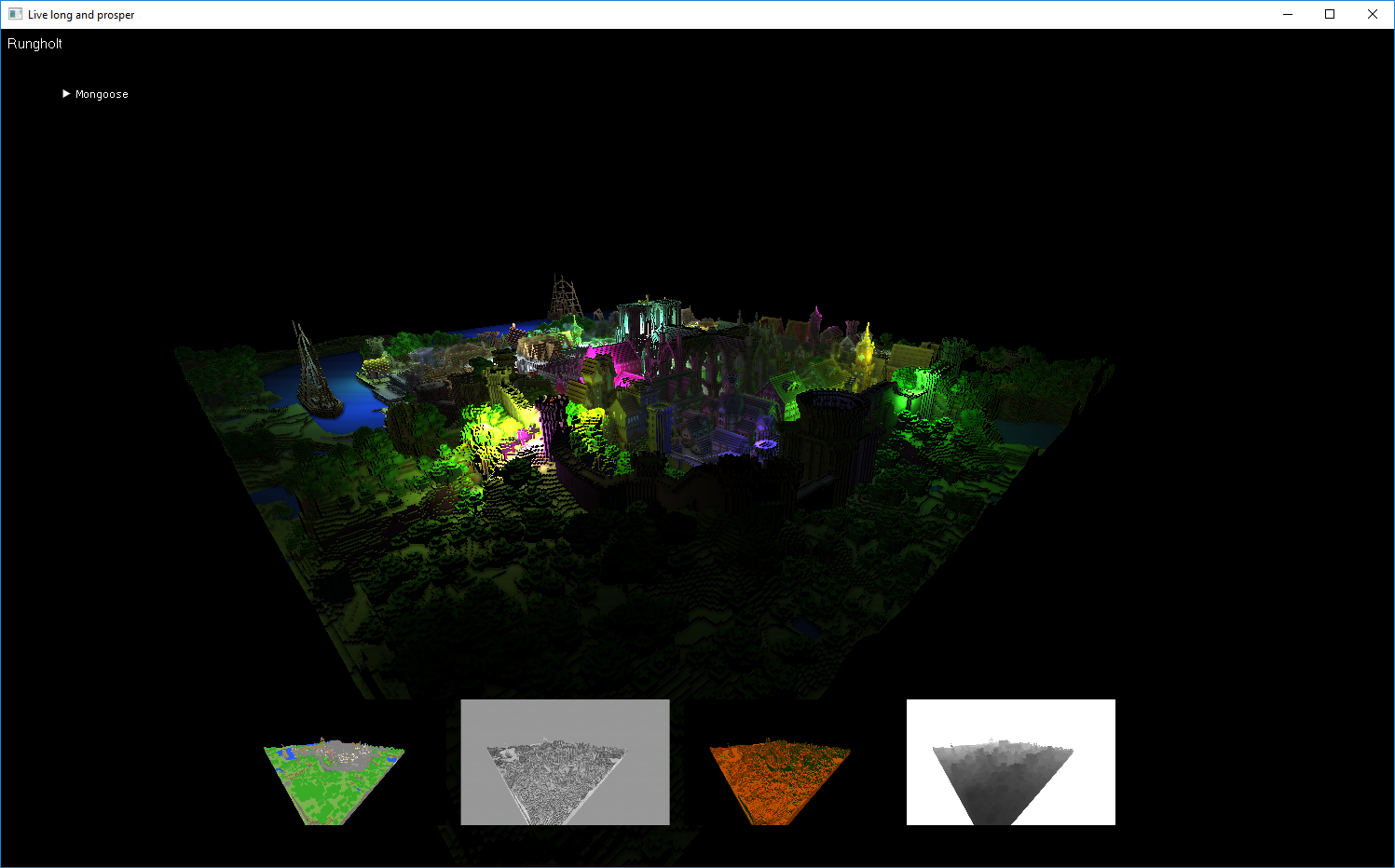Close the Live long and prosper window
This screenshot has height=868, width=1395.
[1373, 14]
